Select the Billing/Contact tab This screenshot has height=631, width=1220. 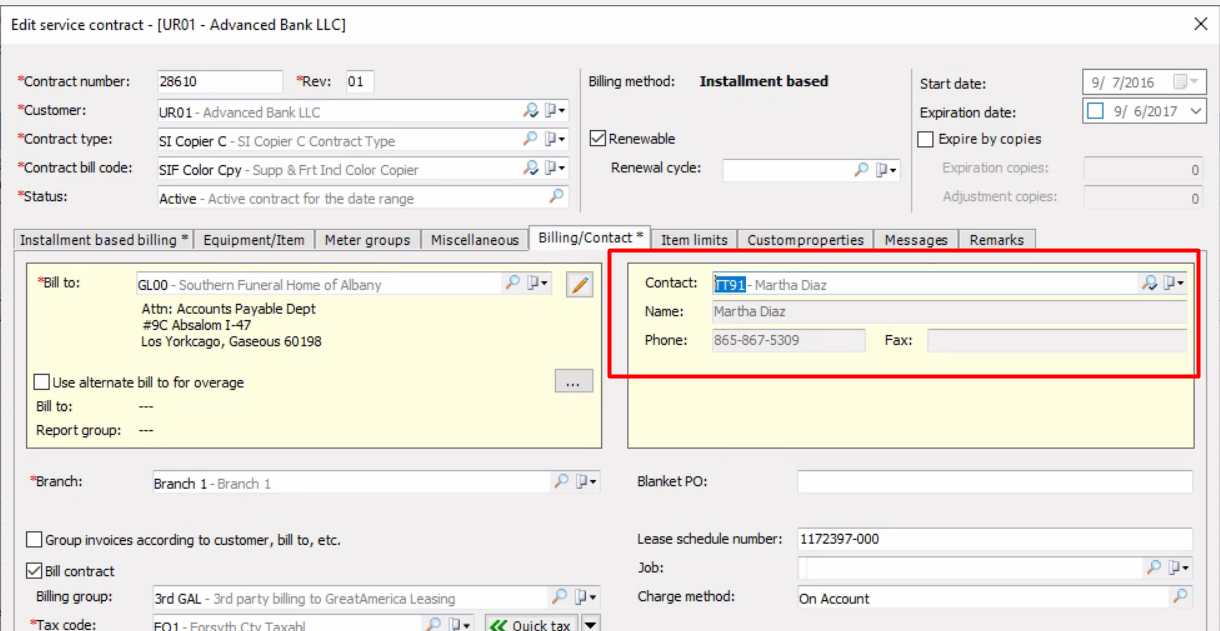tap(591, 237)
